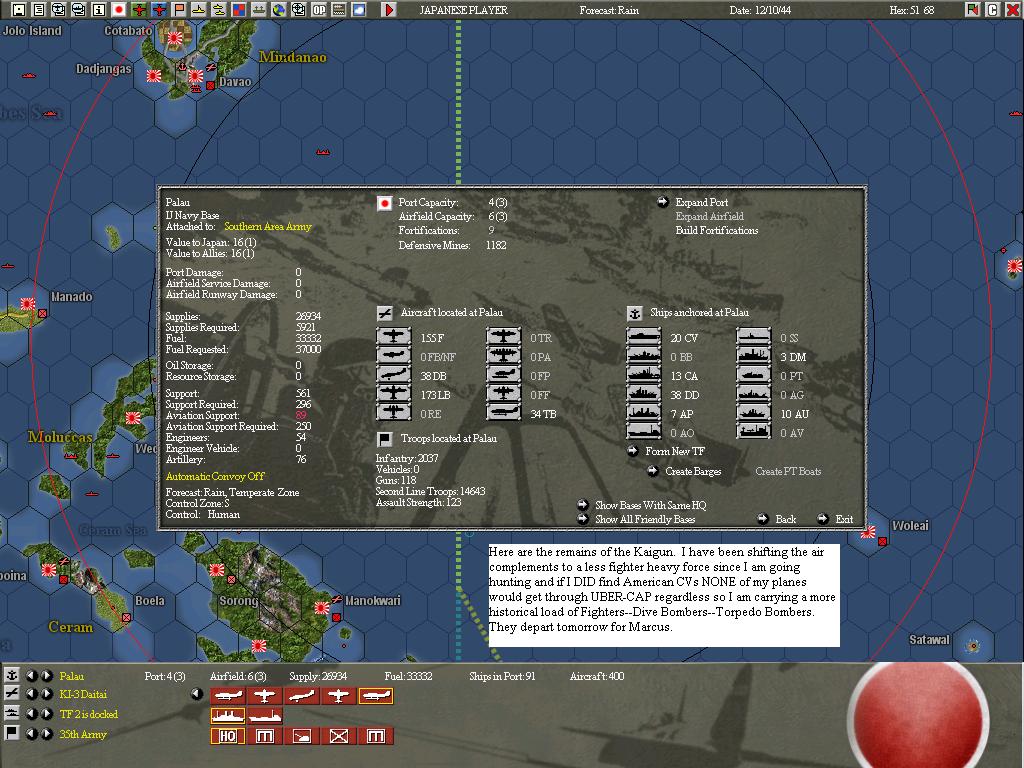The width and height of the screenshot is (1024, 768).
Task: Click the destroyer icon next to 38 DD
Action: tap(644, 394)
